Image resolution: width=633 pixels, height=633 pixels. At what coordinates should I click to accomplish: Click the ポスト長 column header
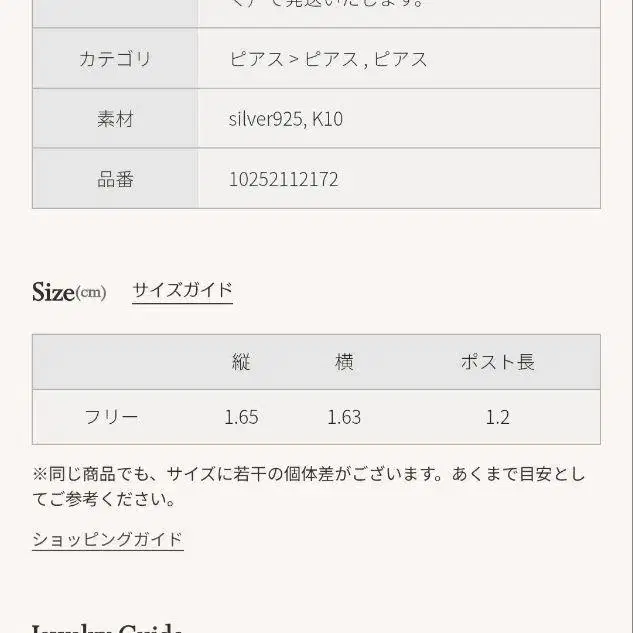[x=497, y=362]
